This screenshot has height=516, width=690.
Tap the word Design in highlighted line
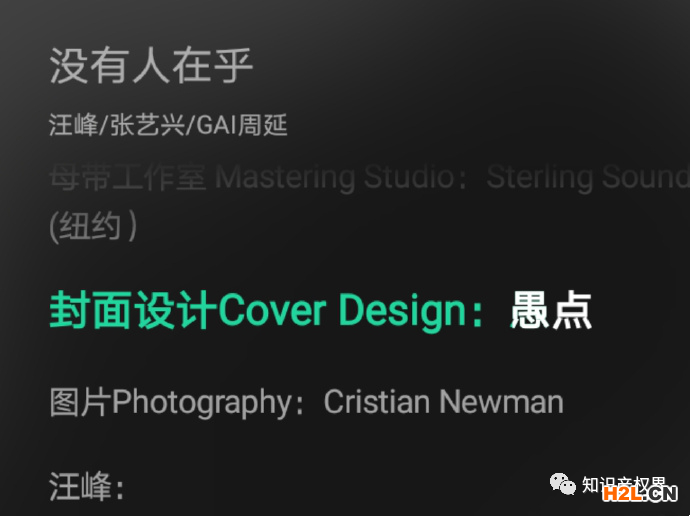tap(402, 312)
